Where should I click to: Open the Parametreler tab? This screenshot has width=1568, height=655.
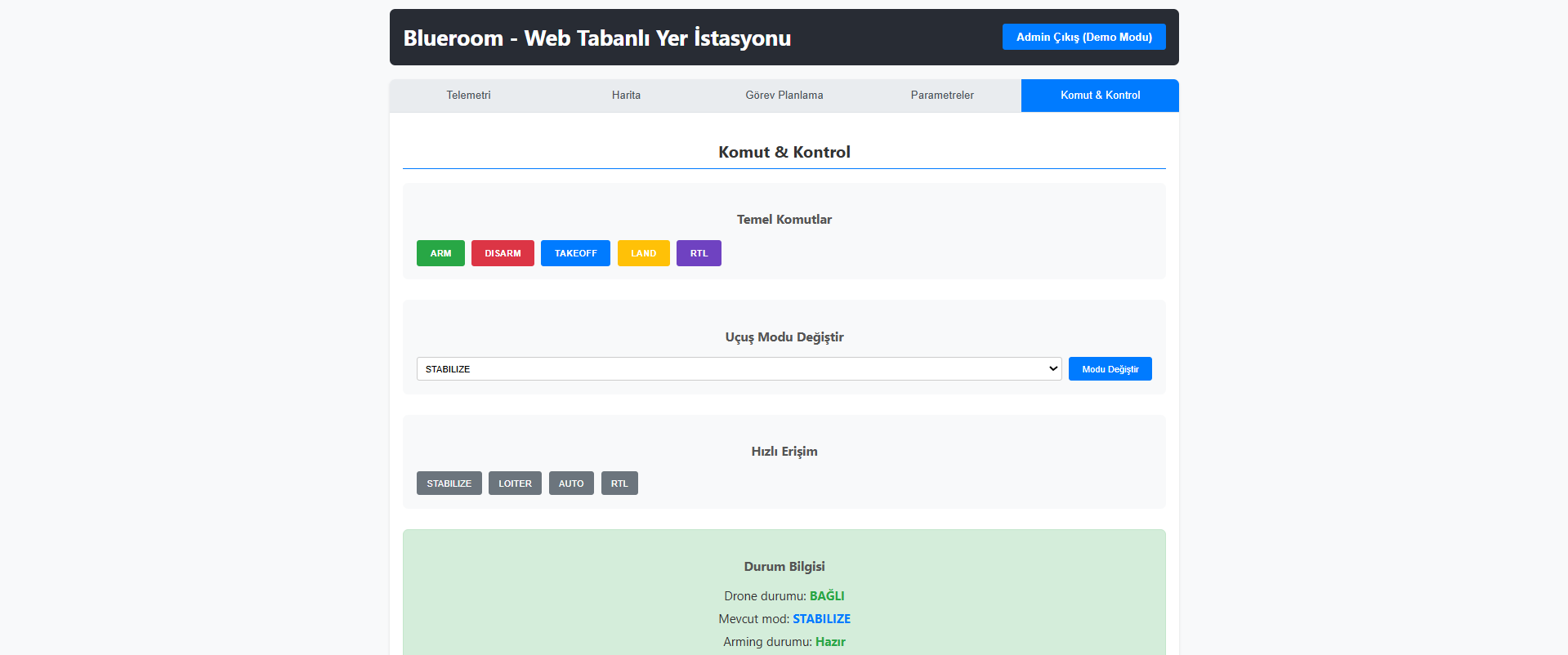(942, 96)
